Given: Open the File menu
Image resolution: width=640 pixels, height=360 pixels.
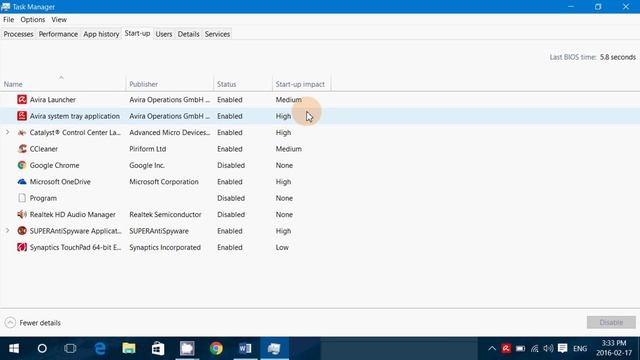Looking at the screenshot, I should pos(9,20).
